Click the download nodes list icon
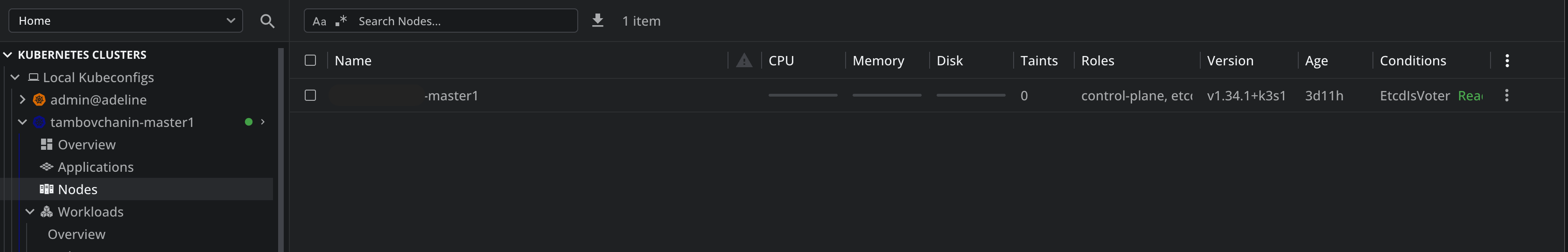The height and width of the screenshot is (252, 1568). [598, 21]
